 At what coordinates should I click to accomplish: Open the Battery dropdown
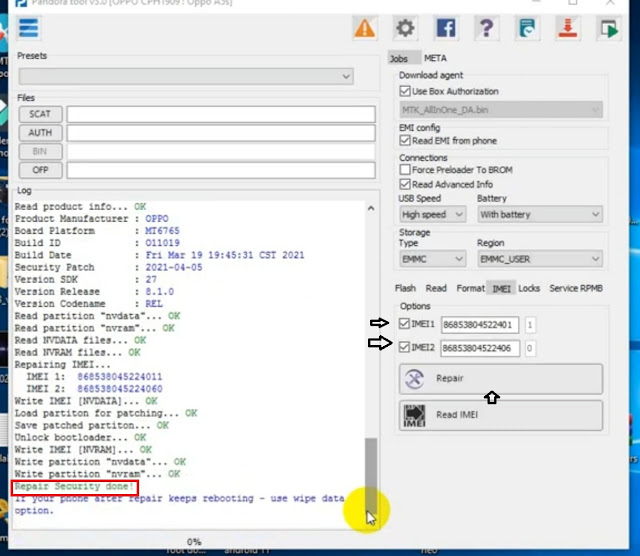[x=540, y=214]
